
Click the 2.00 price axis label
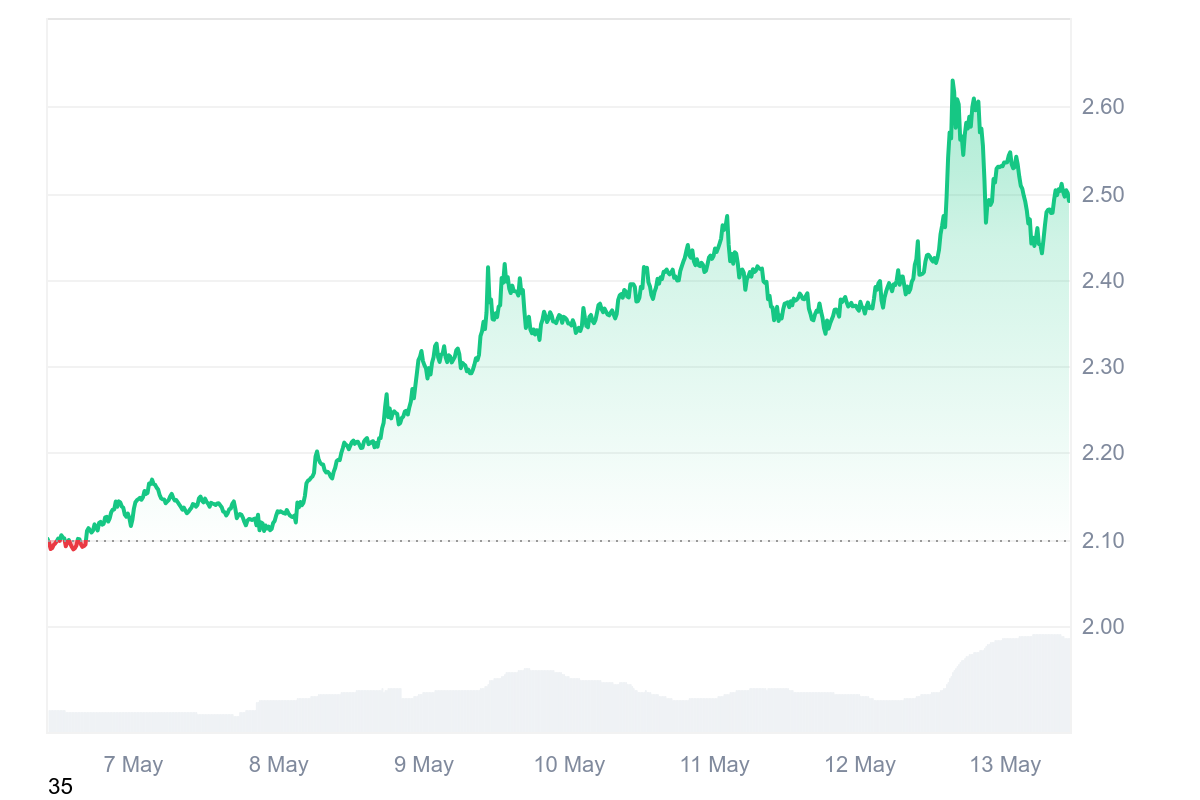pyautogui.click(x=1104, y=627)
